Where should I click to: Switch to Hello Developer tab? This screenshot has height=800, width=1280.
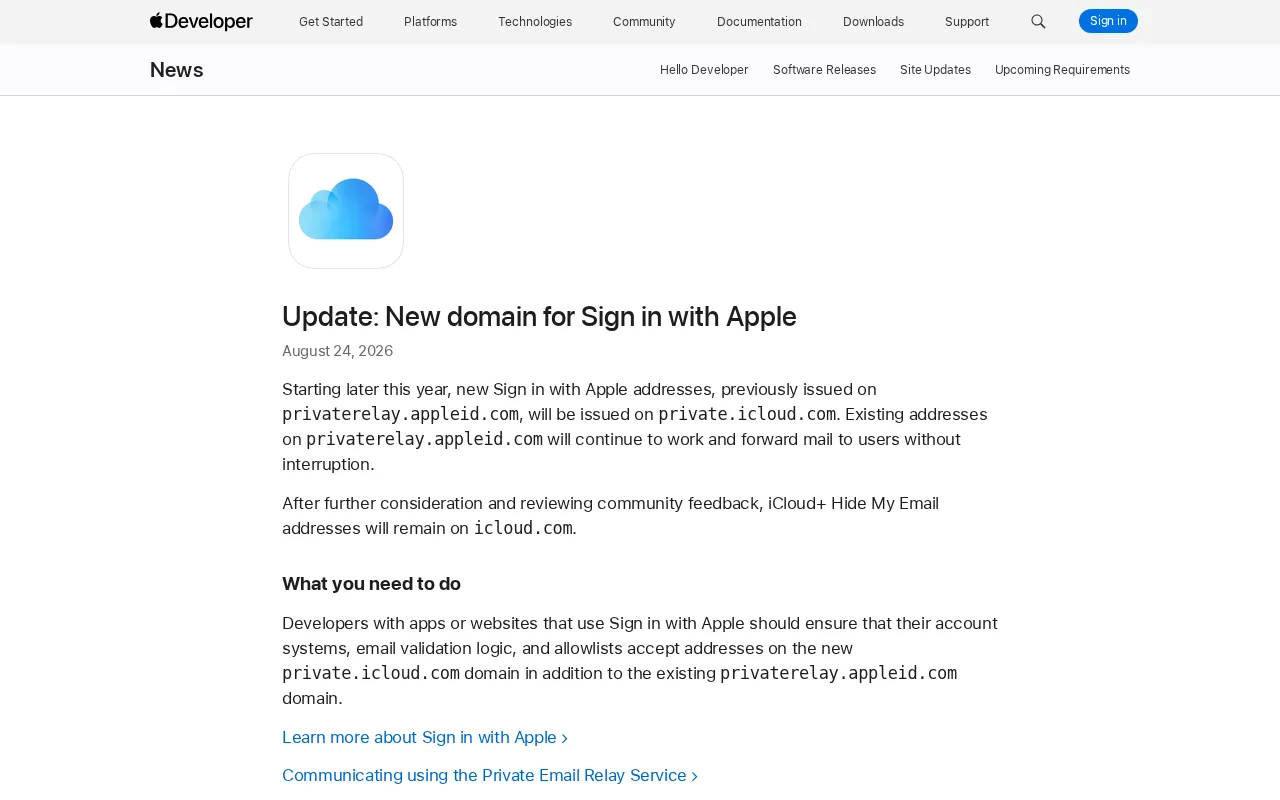coord(704,70)
